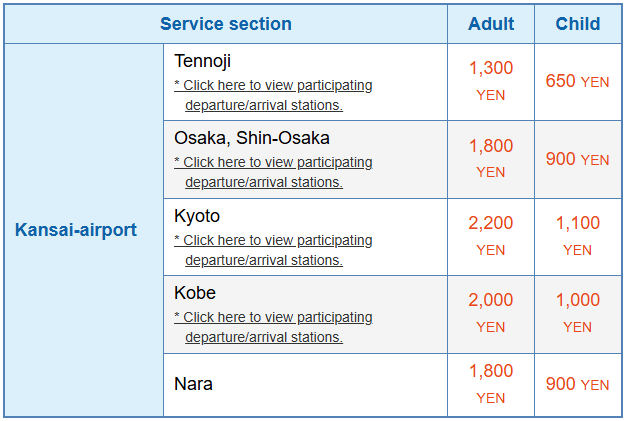Click the Tennoji child fare 650 YEN
Screen dimensions: 626x421
(x=578, y=81)
